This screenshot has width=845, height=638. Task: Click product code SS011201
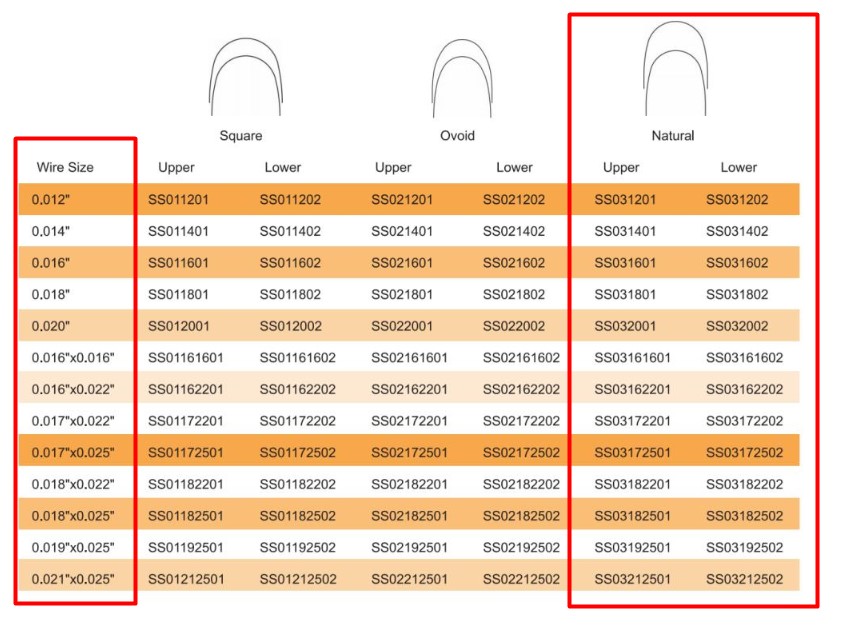(x=180, y=200)
